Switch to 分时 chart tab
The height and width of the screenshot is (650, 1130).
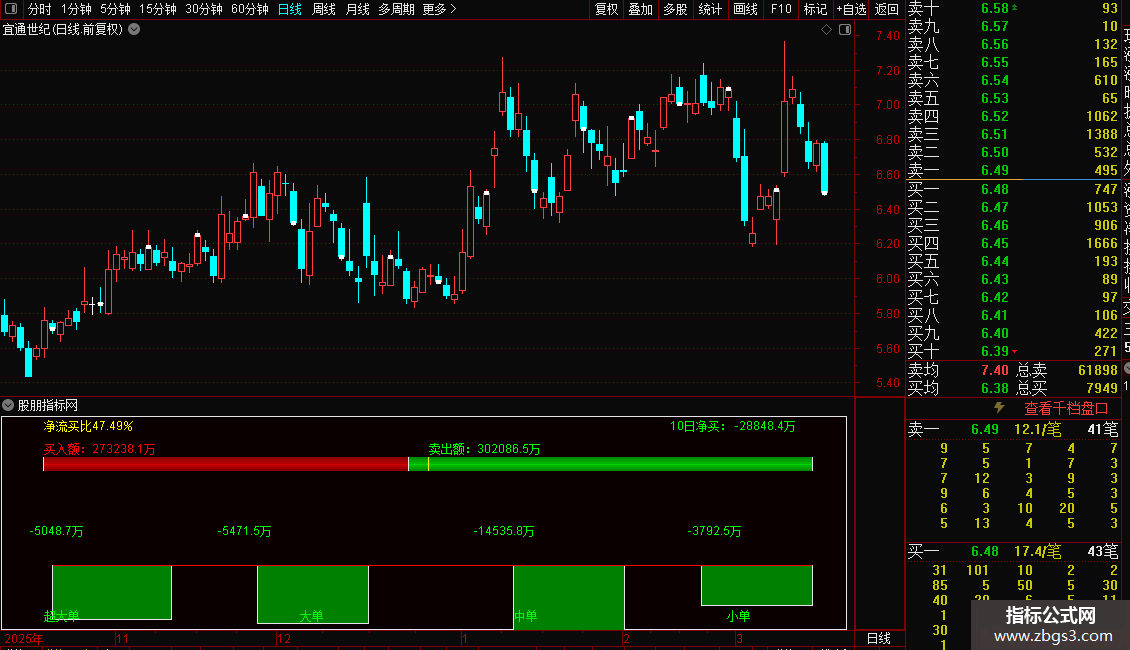[39, 9]
